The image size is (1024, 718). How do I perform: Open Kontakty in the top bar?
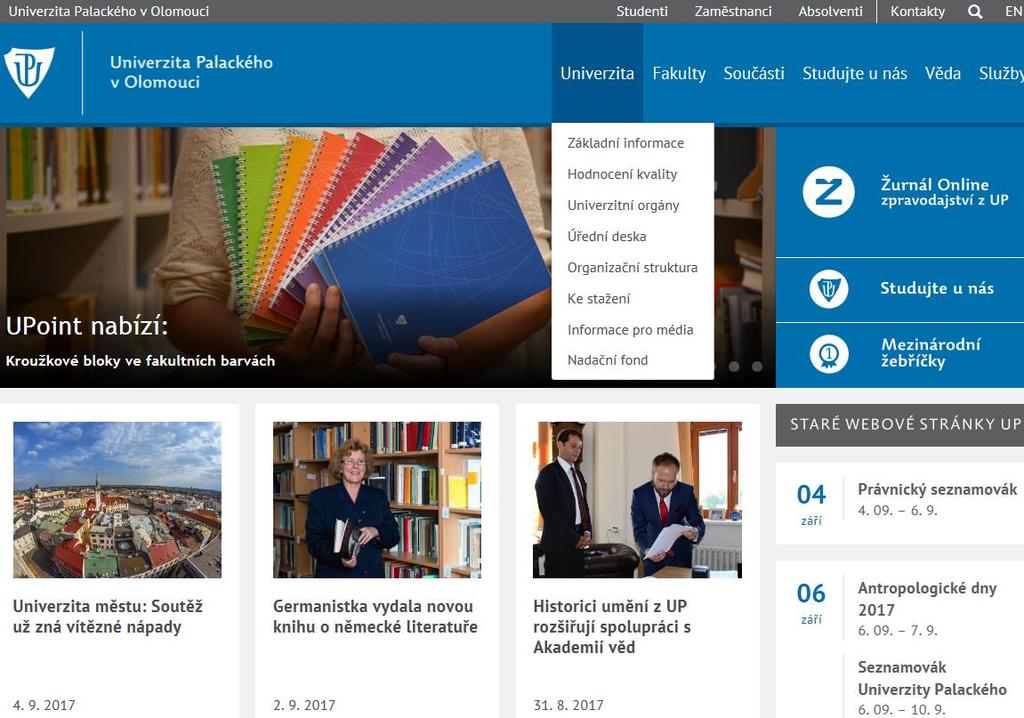tap(918, 11)
